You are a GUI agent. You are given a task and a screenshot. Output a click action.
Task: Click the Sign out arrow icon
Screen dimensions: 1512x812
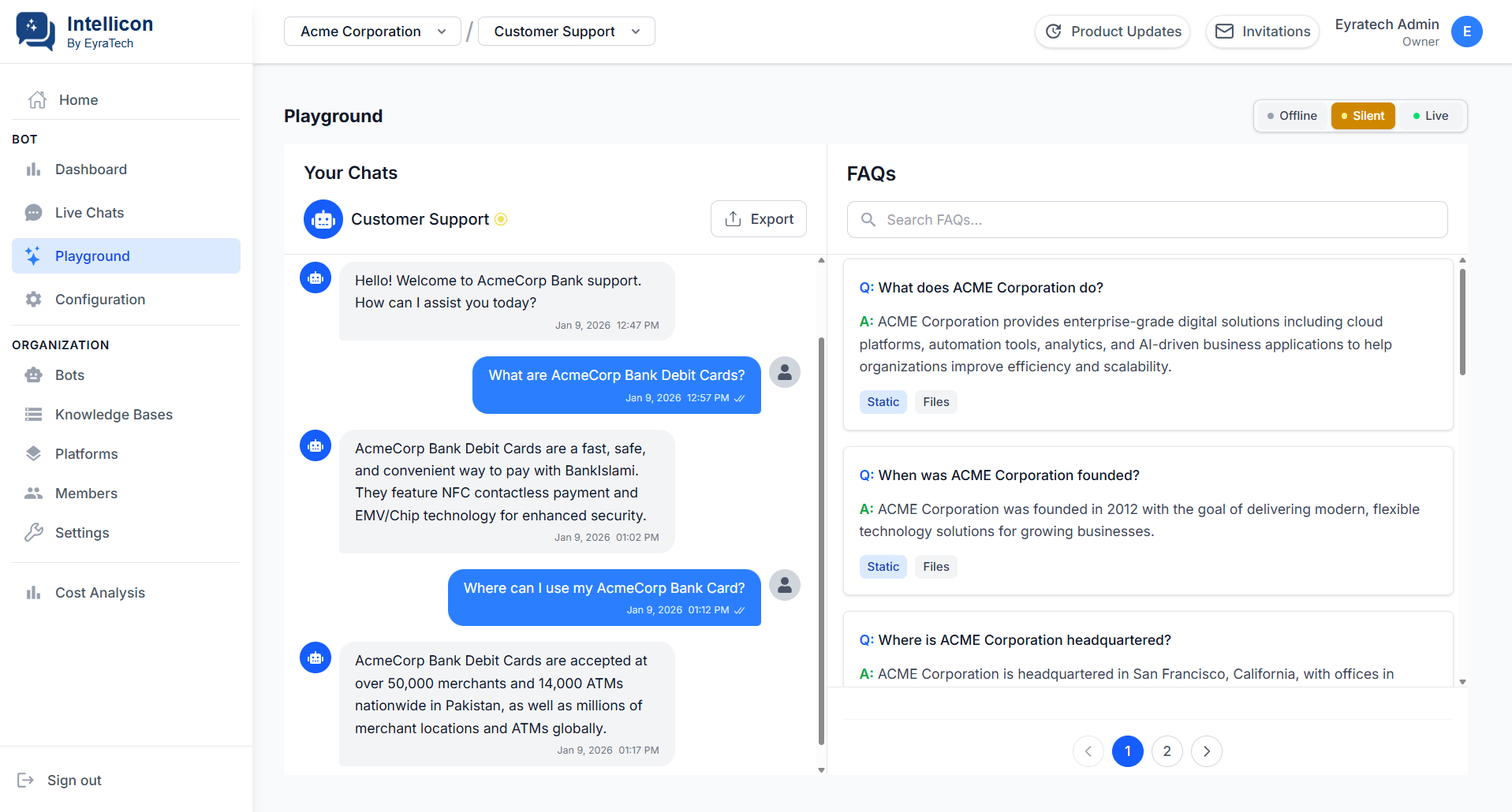[x=25, y=780]
